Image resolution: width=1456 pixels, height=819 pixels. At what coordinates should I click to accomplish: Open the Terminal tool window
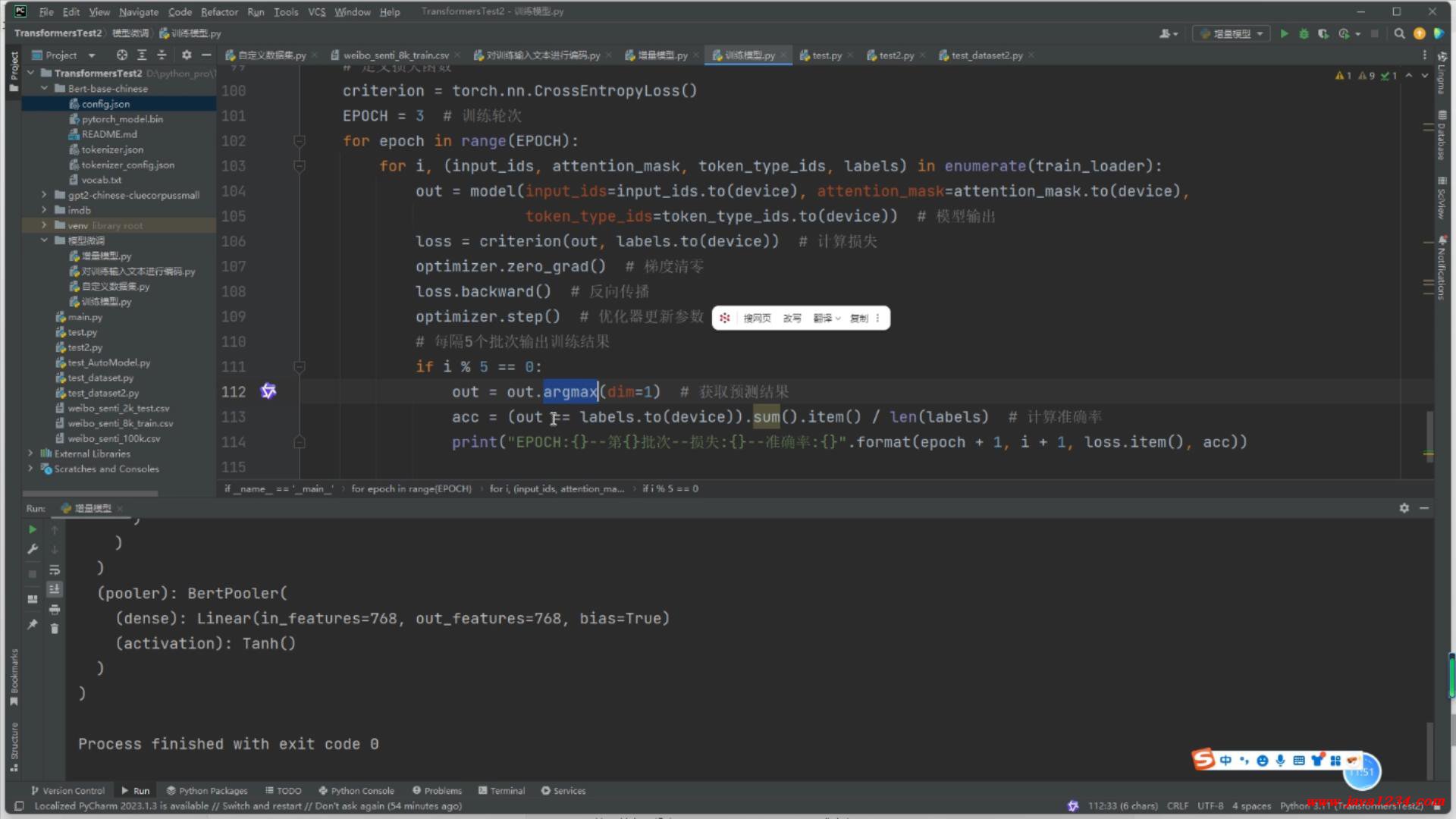coord(501,790)
